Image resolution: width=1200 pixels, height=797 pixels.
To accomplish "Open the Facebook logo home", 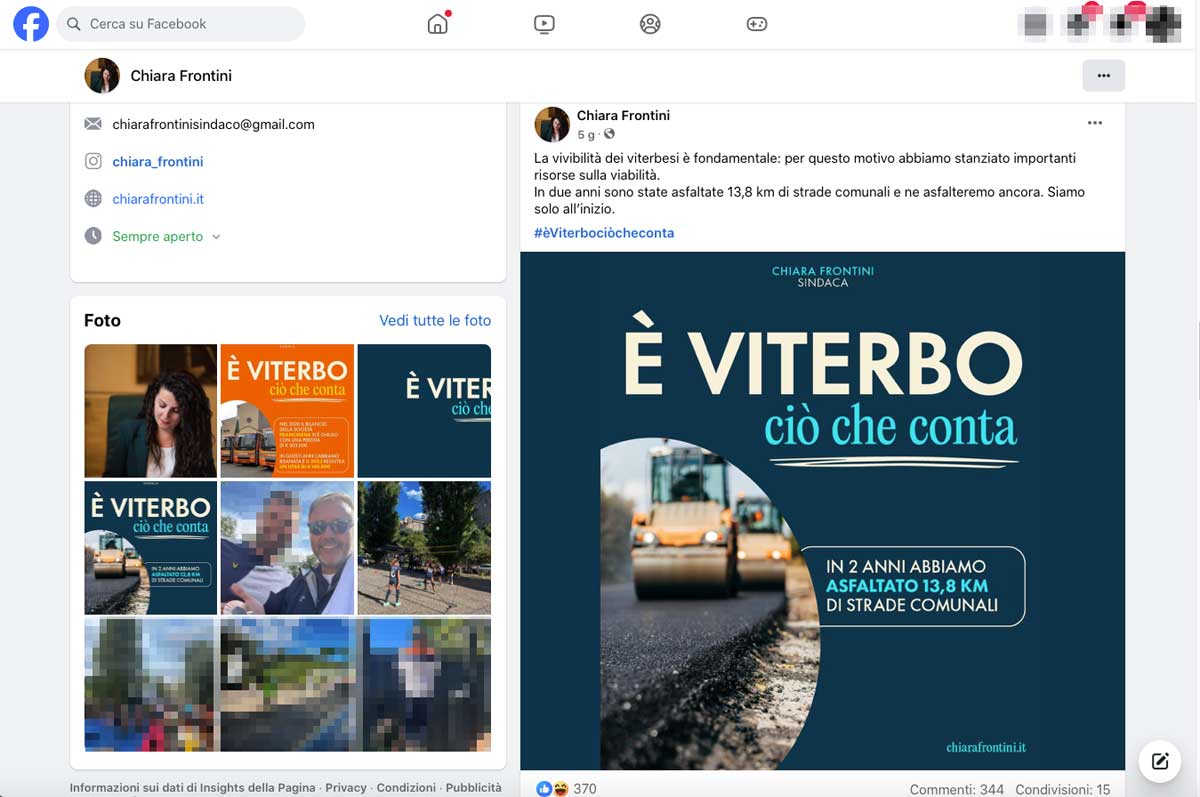I will [x=31, y=24].
